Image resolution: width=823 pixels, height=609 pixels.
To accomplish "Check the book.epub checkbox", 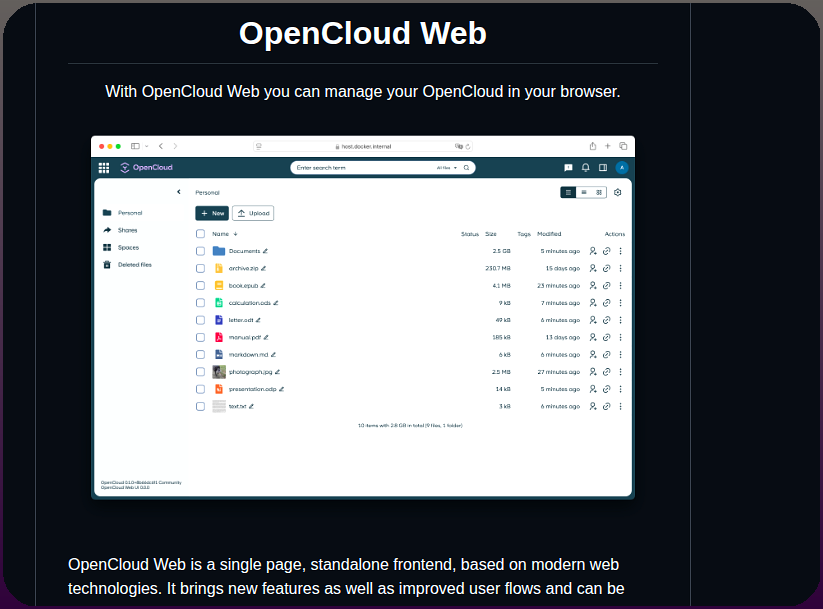I will [201, 286].
